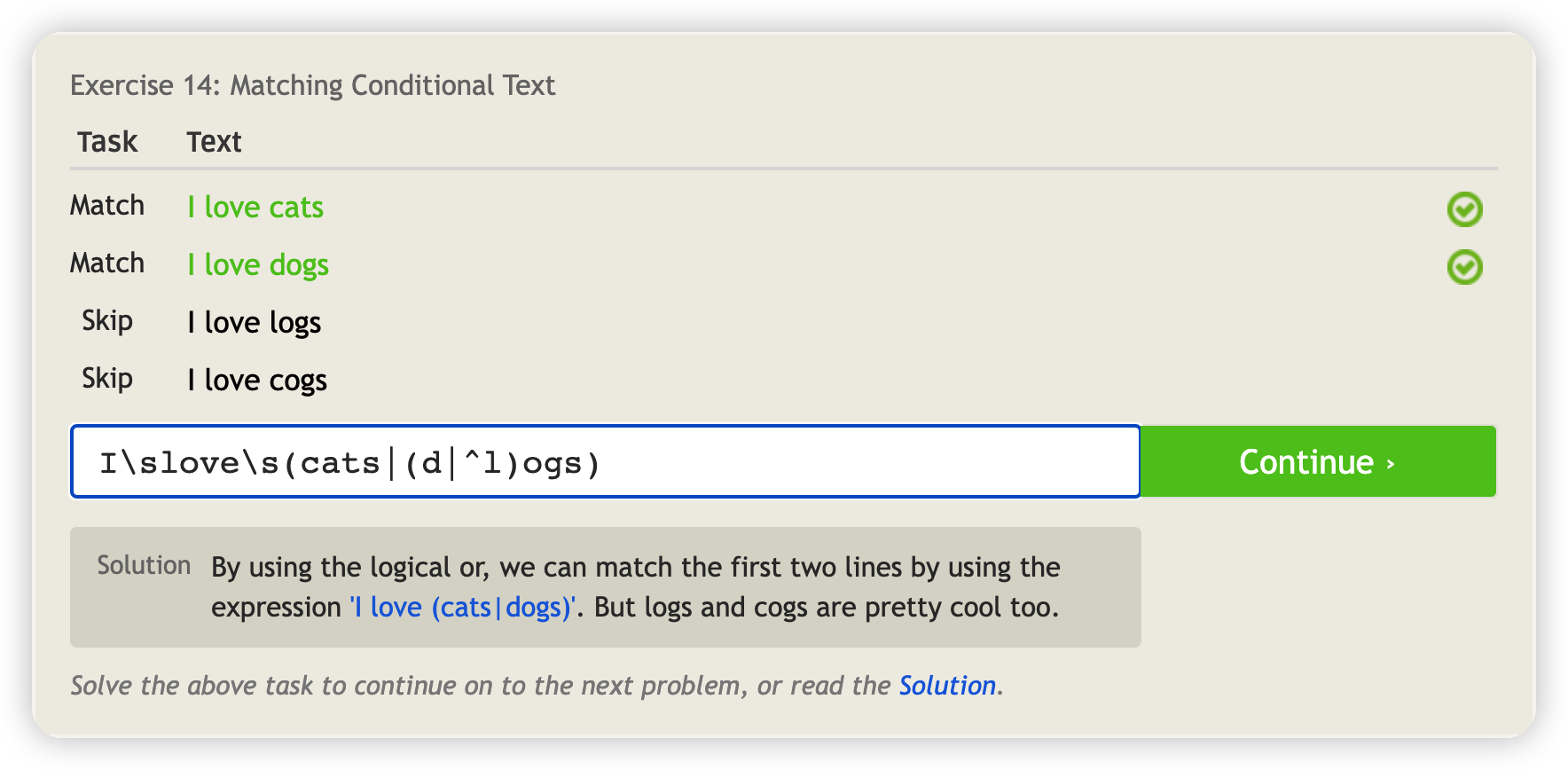Image resolution: width=1568 pixels, height=770 pixels.
Task: Click the Text column header
Action: 214,142
